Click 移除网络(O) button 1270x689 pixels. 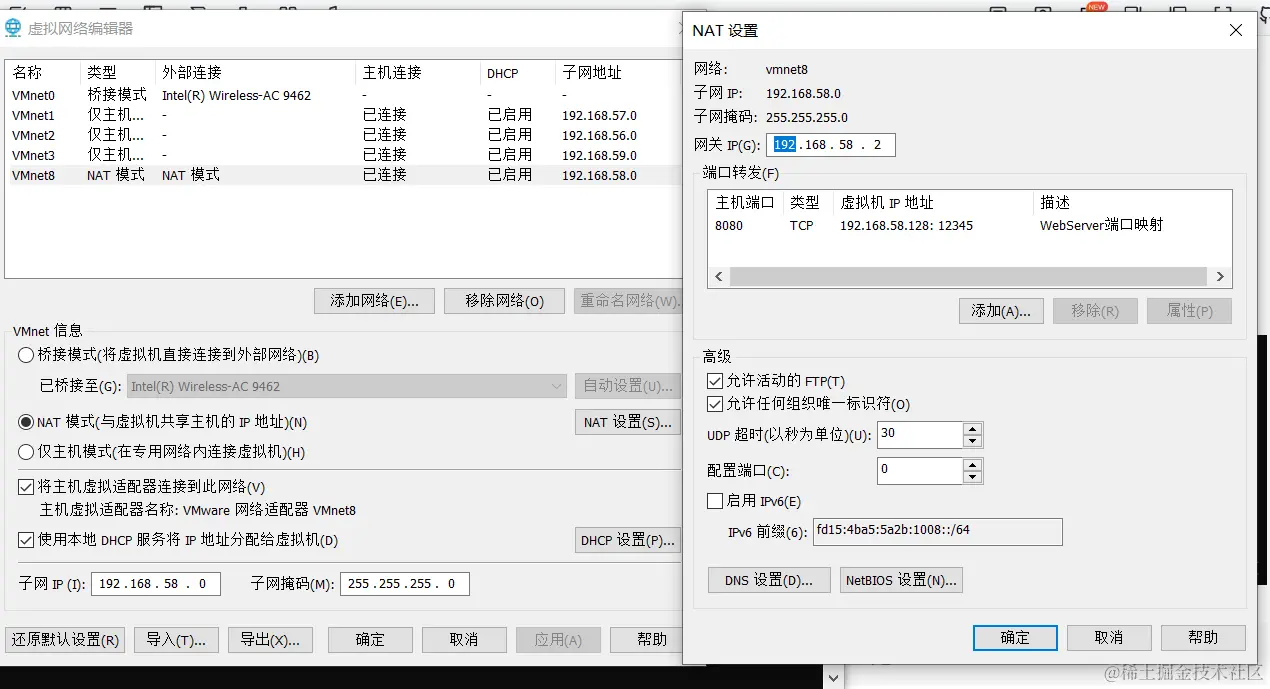(x=505, y=301)
